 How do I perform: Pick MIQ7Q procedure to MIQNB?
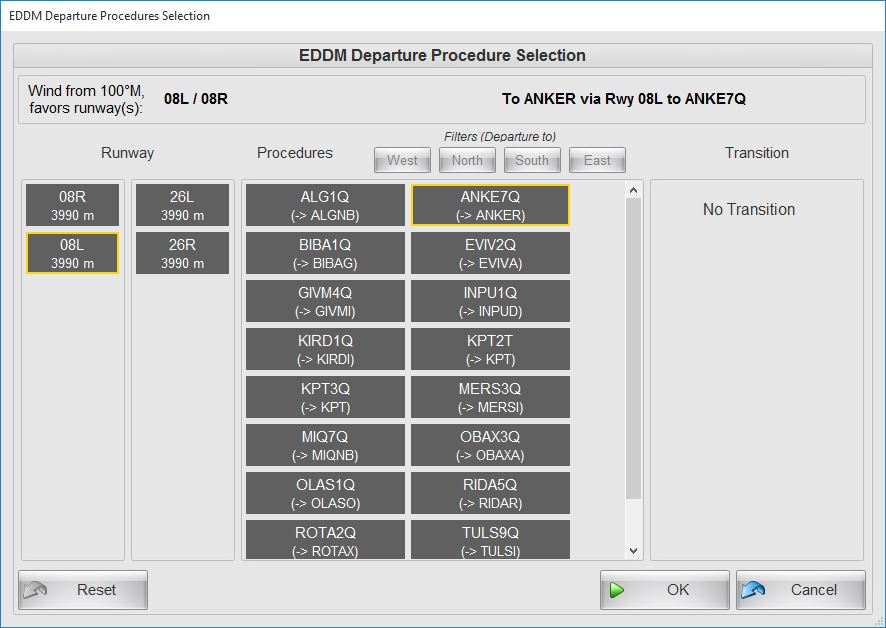pyautogui.click(x=325, y=445)
